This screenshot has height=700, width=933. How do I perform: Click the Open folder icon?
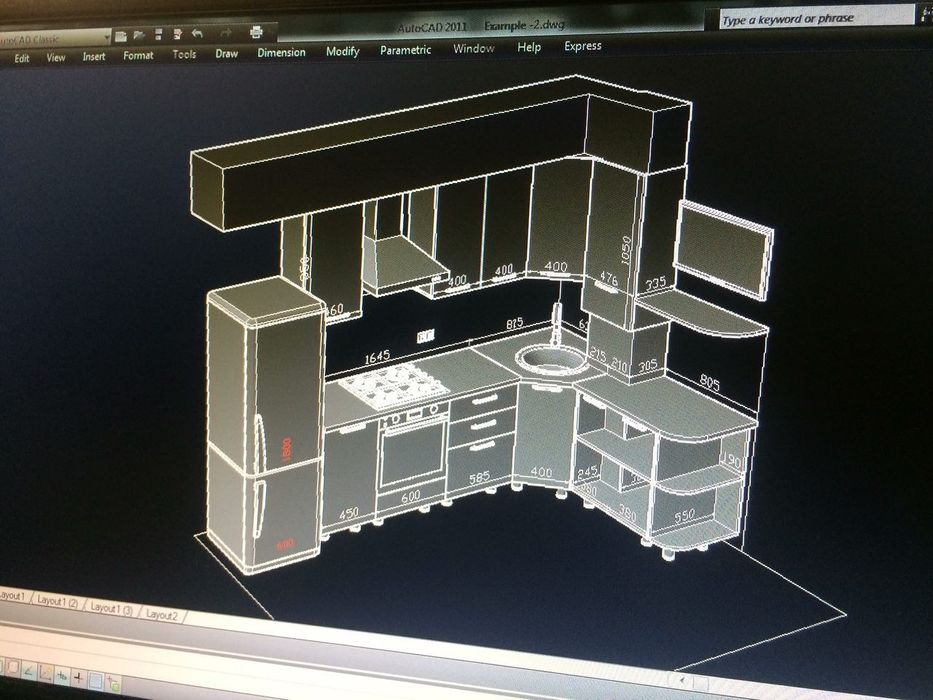coord(139,36)
